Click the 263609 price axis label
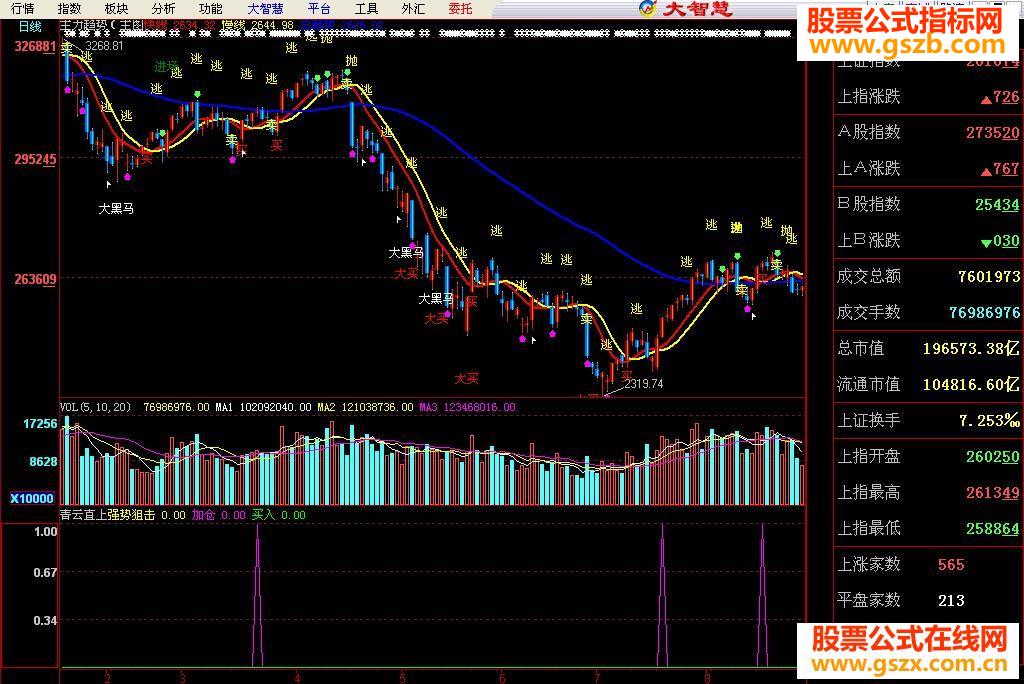This screenshot has height=684, width=1024. (x=35, y=280)
